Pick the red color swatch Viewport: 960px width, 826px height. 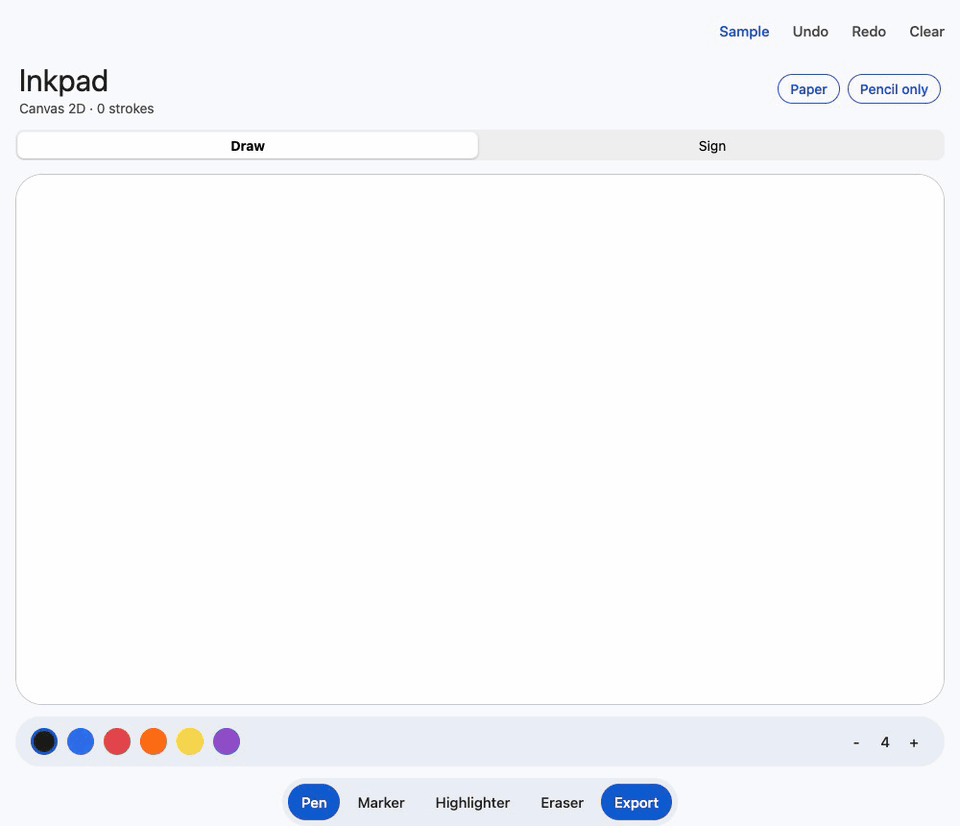coord(117,742)
